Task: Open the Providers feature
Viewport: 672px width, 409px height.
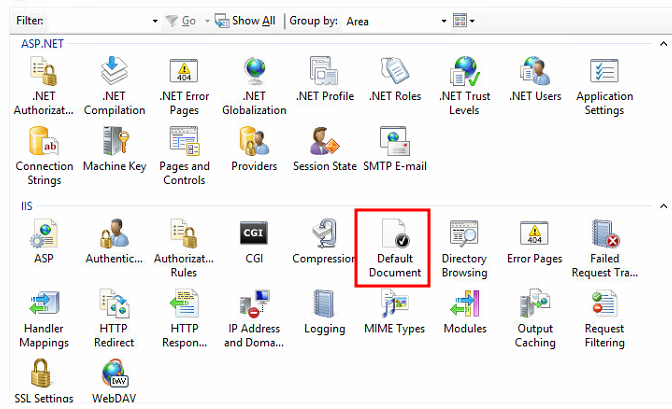Action: pos(254,150)
